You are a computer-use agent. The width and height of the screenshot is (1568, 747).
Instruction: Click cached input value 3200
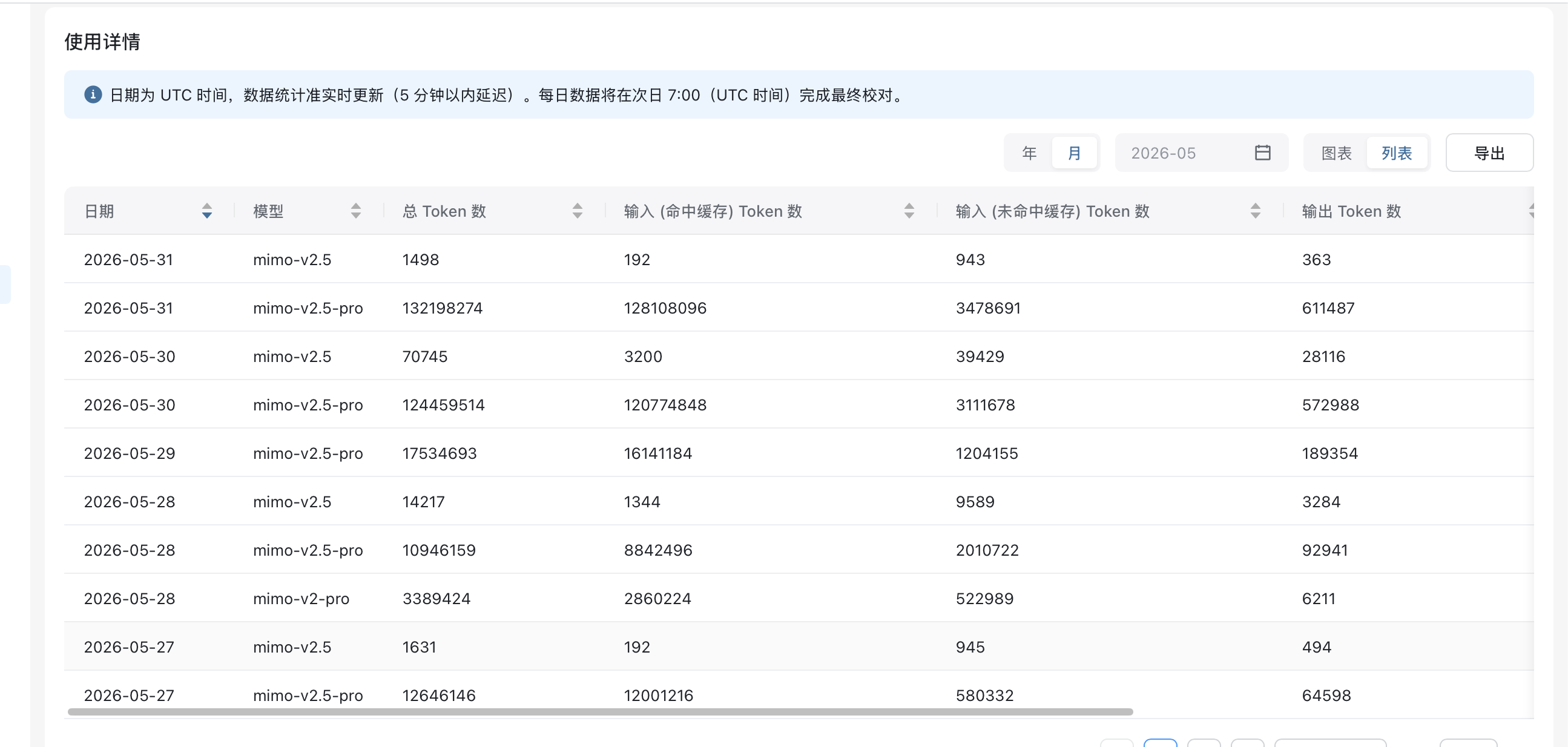click(643, 357)
